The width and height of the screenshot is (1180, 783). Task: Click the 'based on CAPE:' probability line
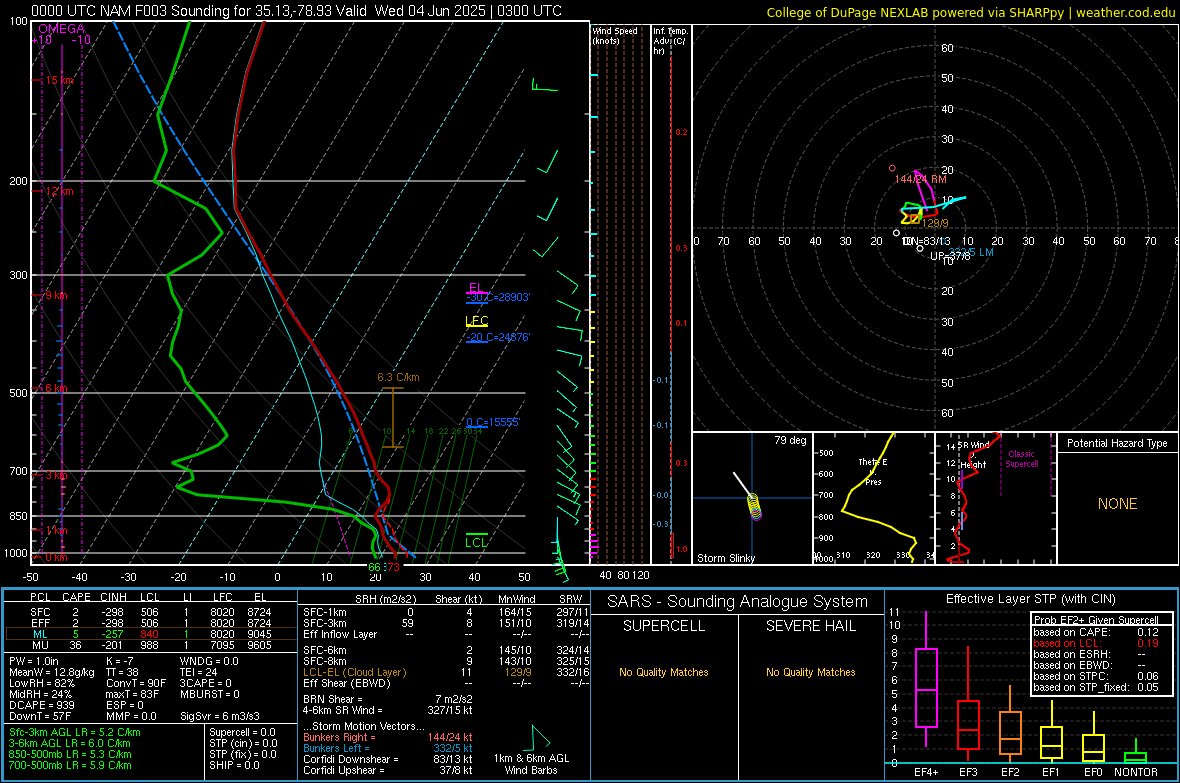click(1096, 632)
